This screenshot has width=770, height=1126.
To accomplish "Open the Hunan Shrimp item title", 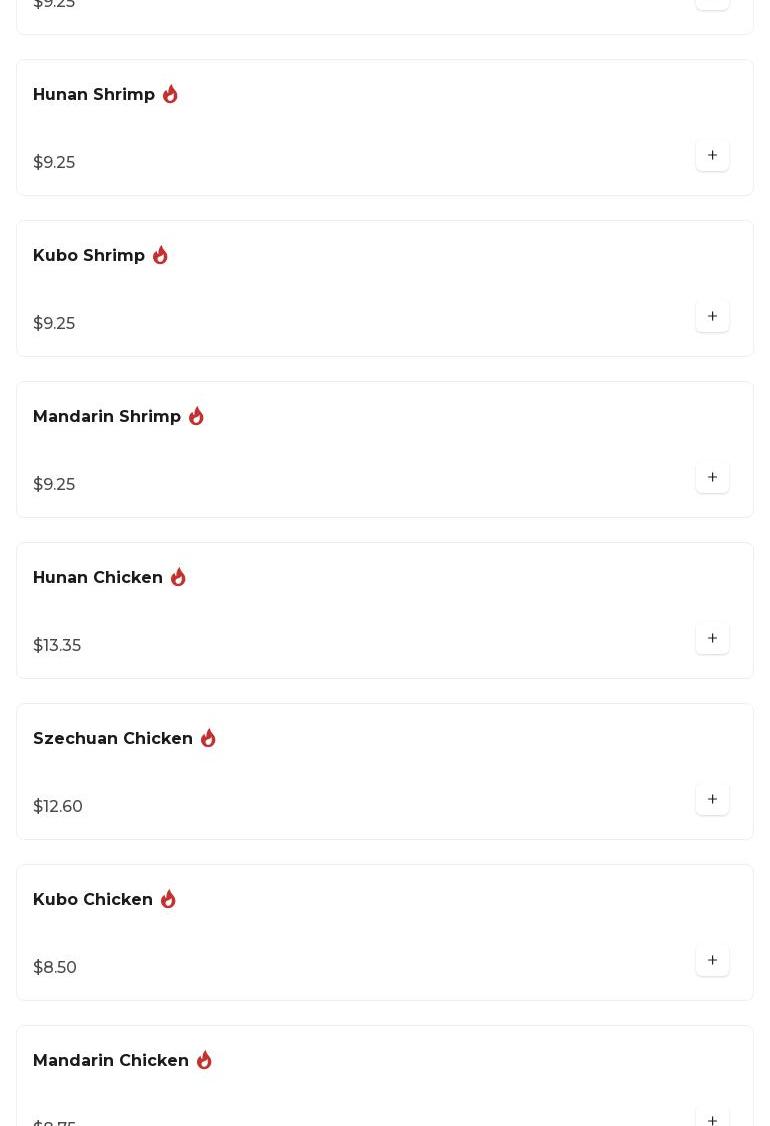I will [94, 95].
